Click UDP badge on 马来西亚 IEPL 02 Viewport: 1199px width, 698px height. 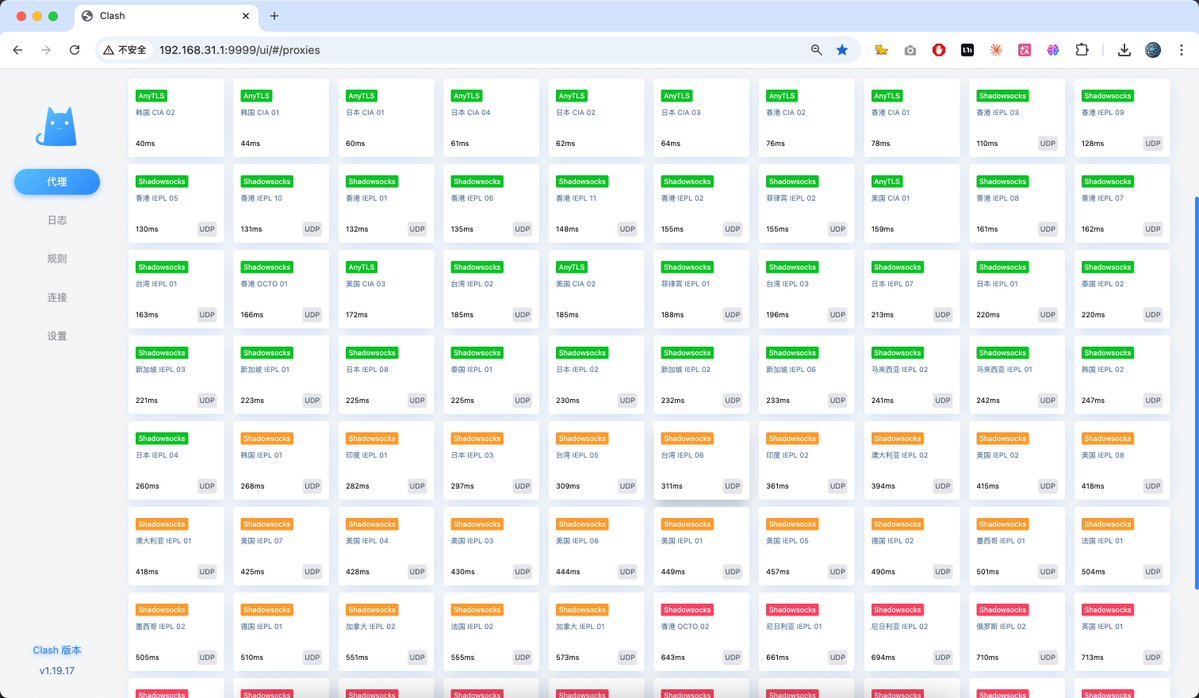(943, 400)
